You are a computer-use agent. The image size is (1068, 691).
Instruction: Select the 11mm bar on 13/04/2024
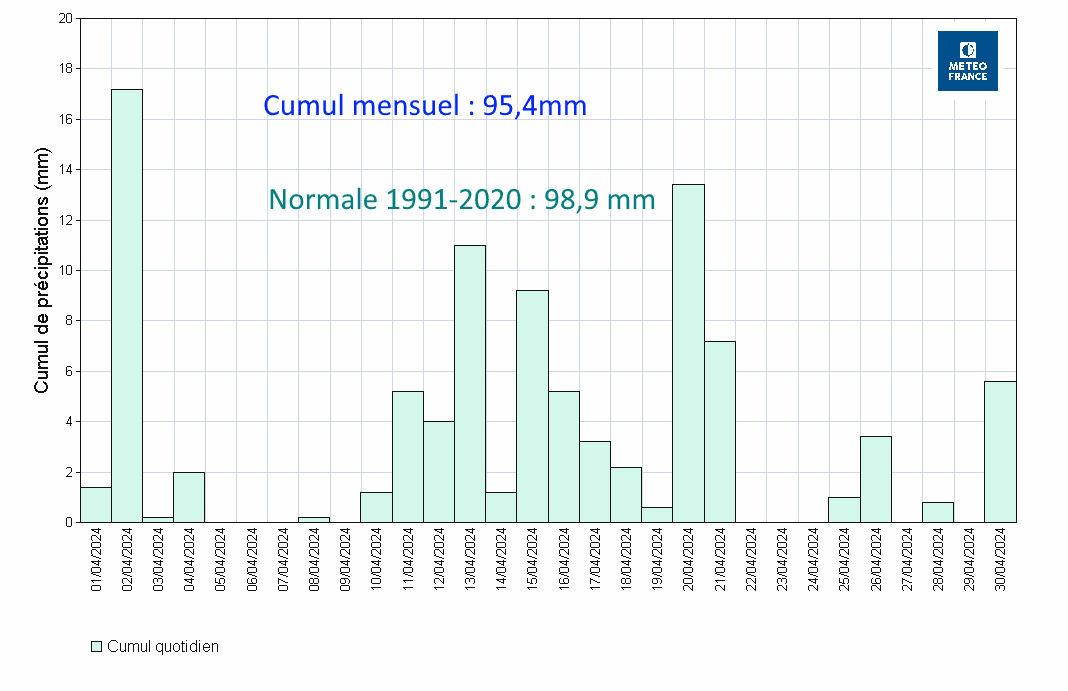470,380
